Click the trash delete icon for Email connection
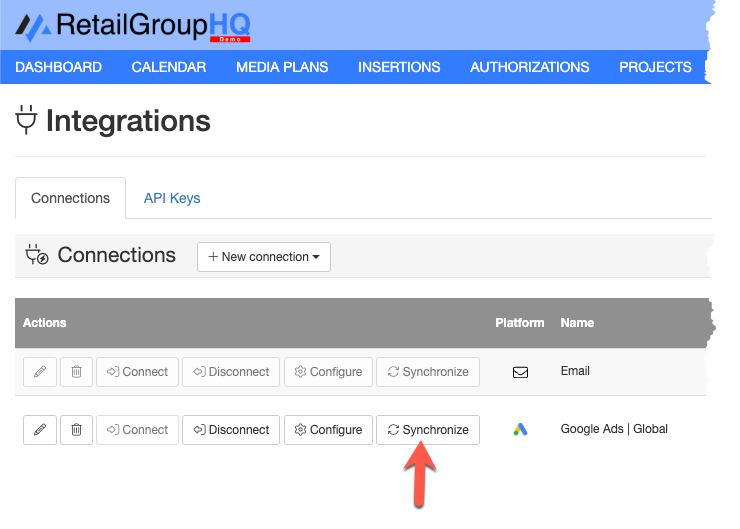The width and height of the screenshot is (740, 529). pos(76,372)
